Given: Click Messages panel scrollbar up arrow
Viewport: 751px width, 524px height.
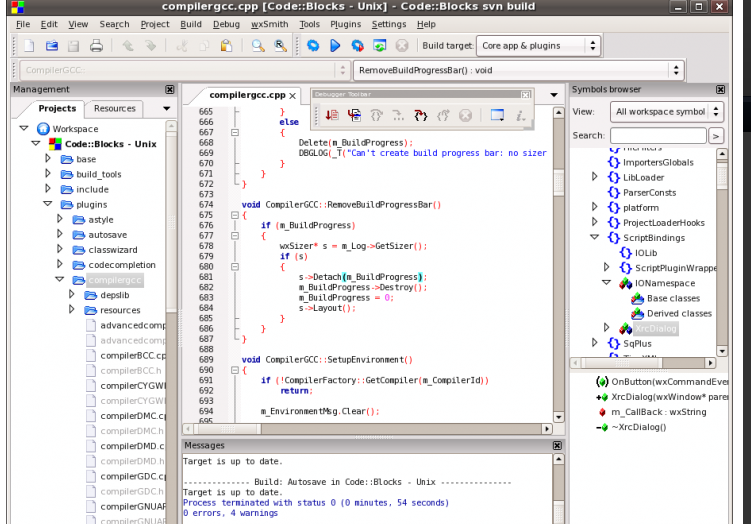Looking at the screenshot, I should click(558, 459).
